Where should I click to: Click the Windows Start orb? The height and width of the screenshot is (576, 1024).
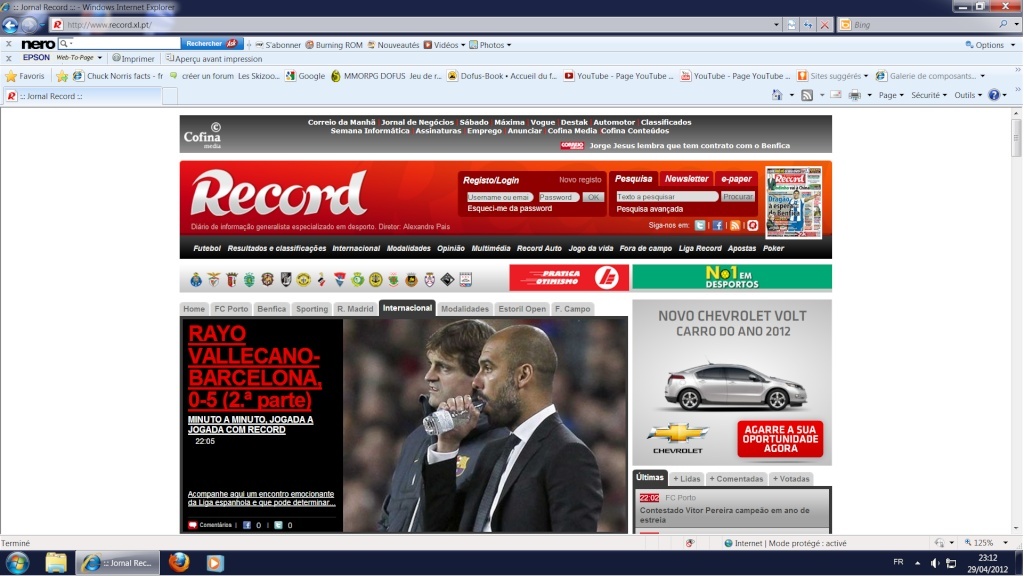click(18, 562)
